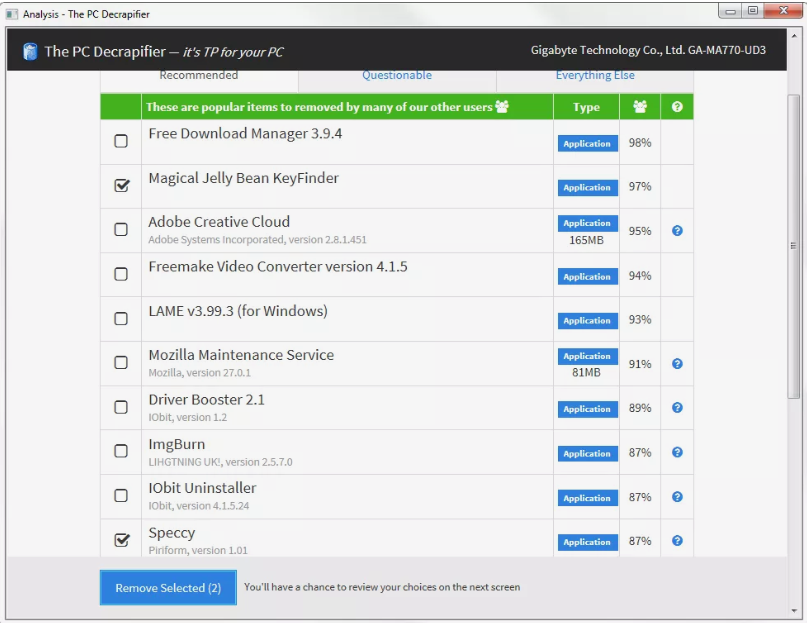
Task: Check the Freemake Video Converter checkbox
Action: 121,273
